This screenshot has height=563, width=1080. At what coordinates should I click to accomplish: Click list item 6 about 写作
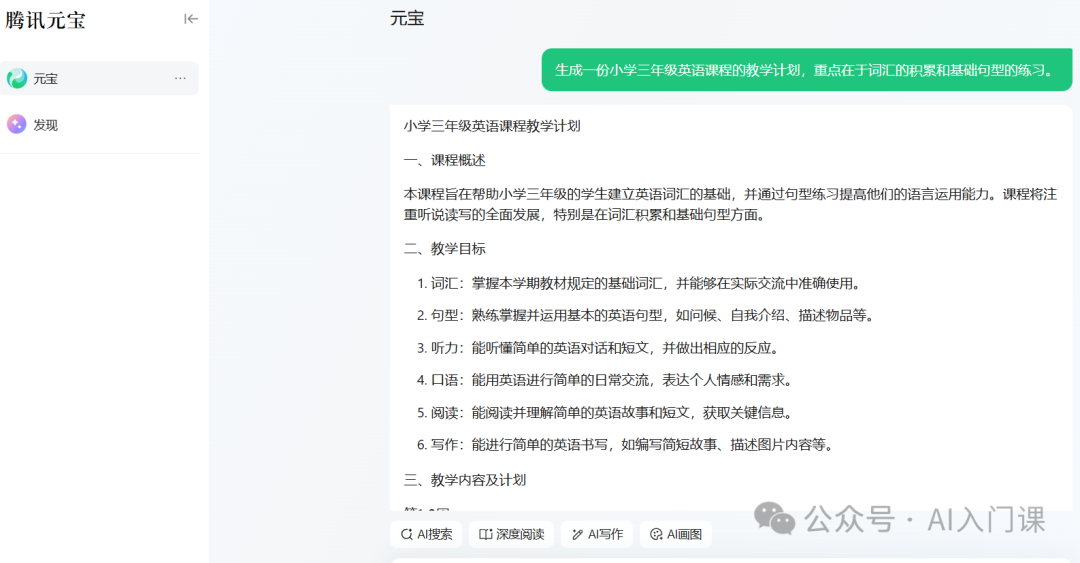point(625,445)
